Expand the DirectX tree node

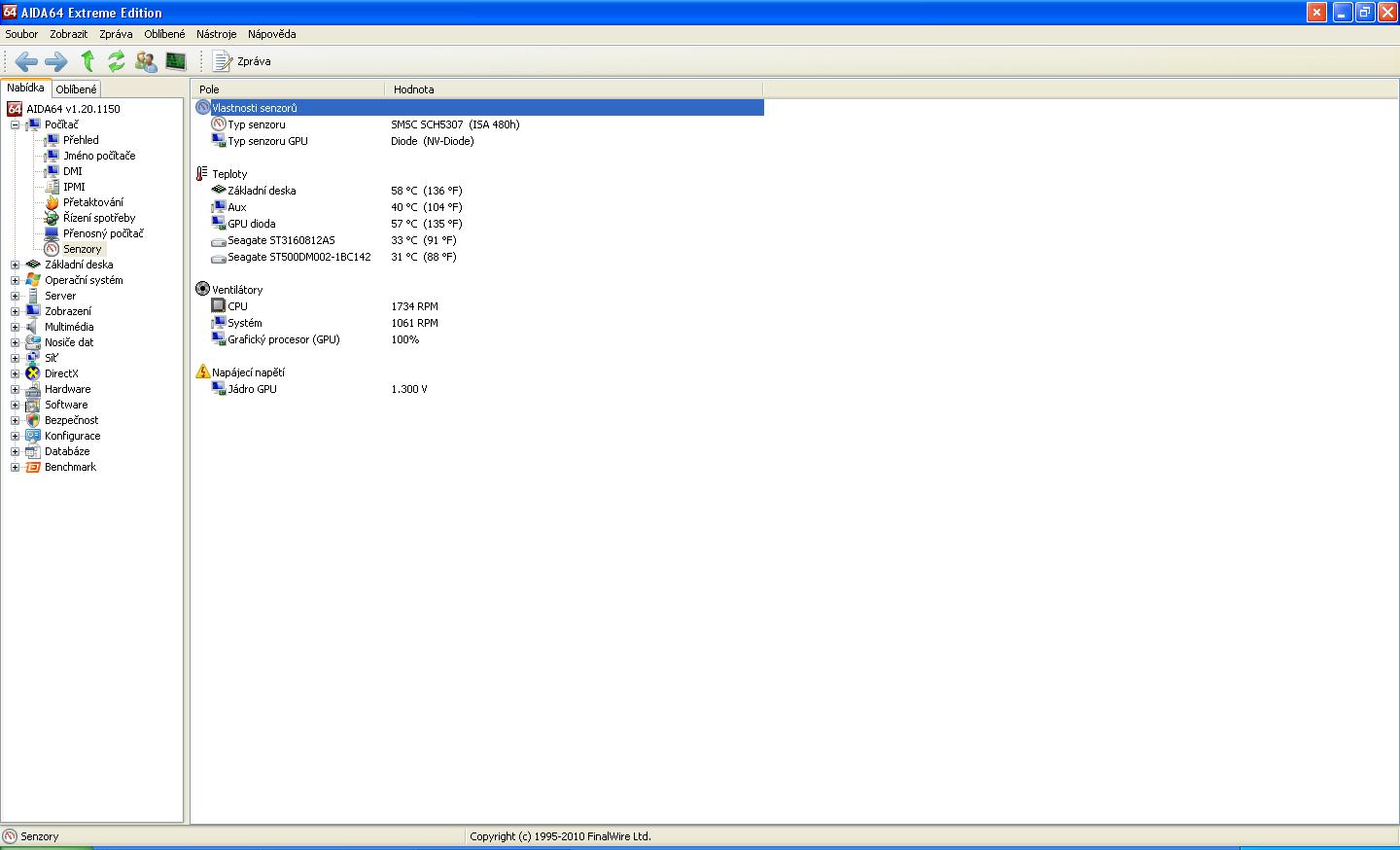tap(15, 373)
